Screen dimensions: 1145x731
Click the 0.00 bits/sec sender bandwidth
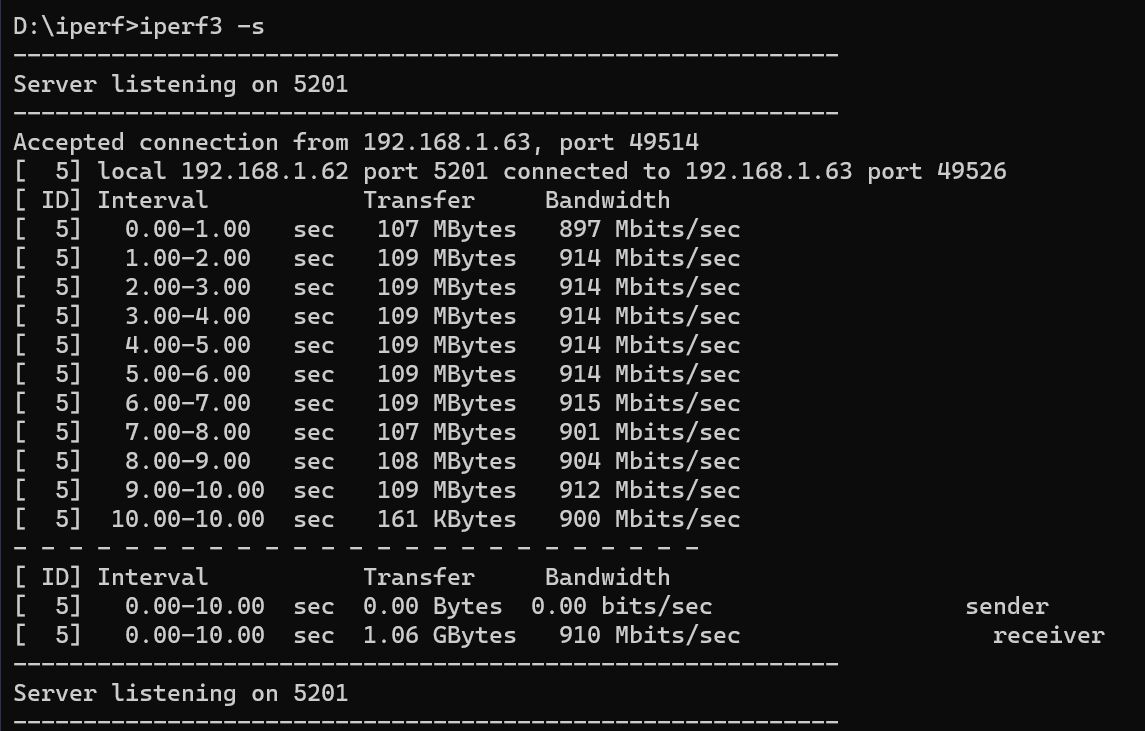(621, 606)
